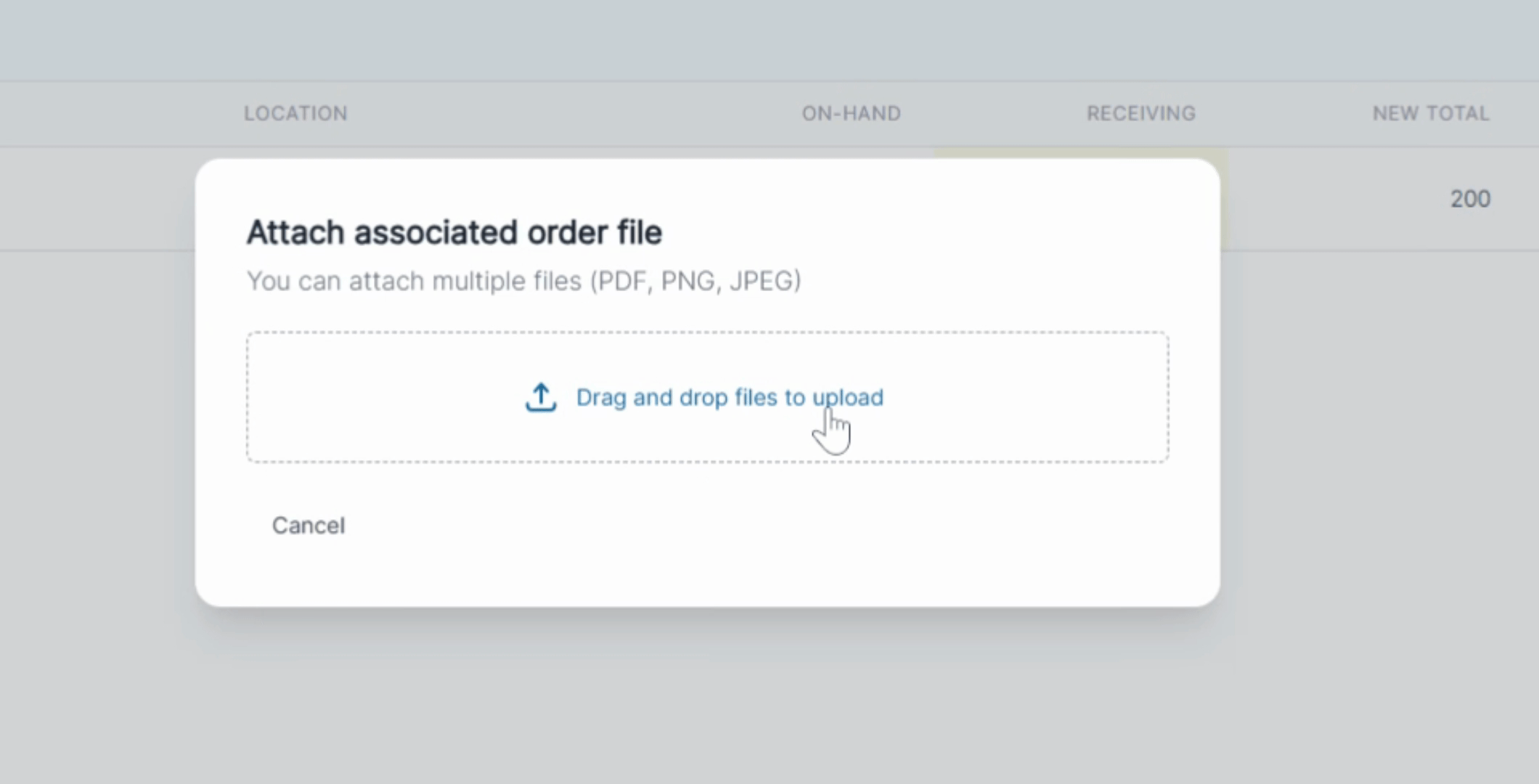Viewport: 1539px width, 784px height.
Task: Click the table row under LOCATION header
Action: tap(98, 200)
